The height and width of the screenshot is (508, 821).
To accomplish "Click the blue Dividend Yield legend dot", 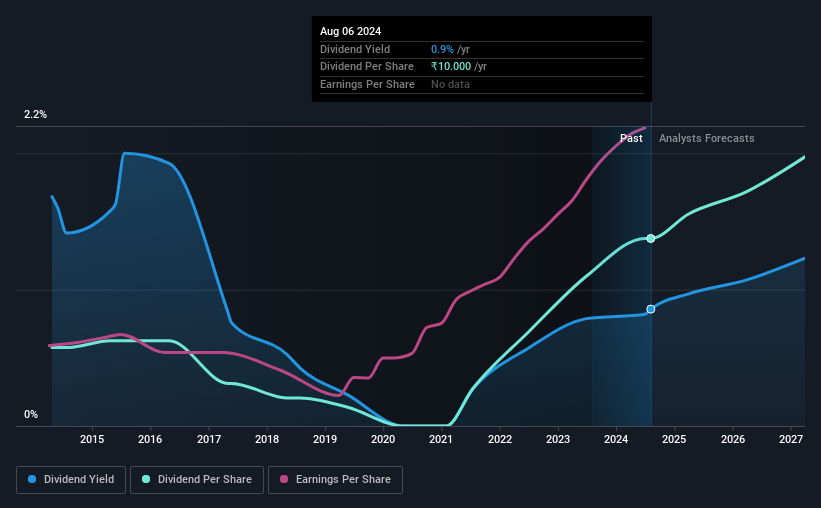I will coord(32,479).
